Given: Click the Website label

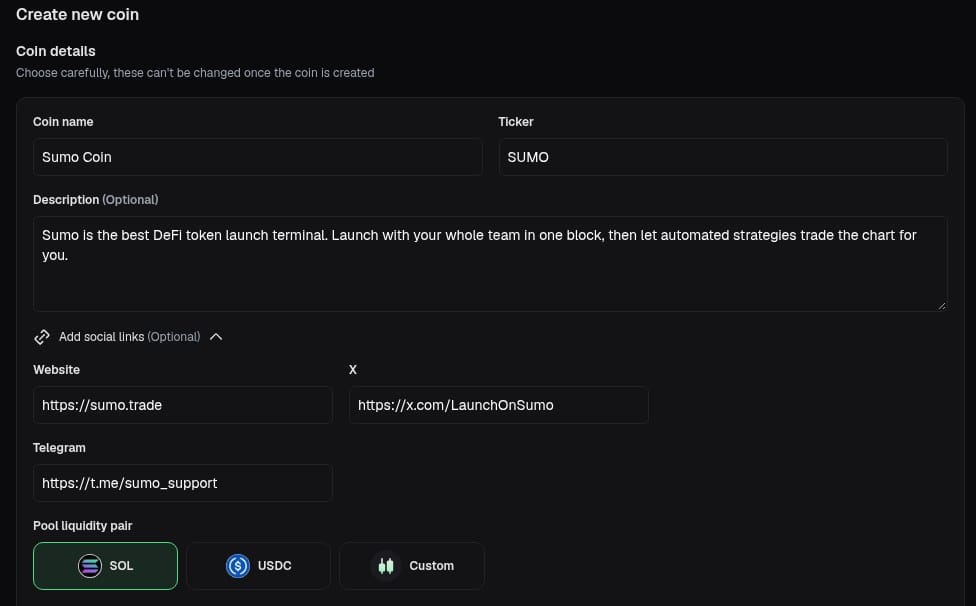Looking at the screenshot, I should [x=56, y=370].
